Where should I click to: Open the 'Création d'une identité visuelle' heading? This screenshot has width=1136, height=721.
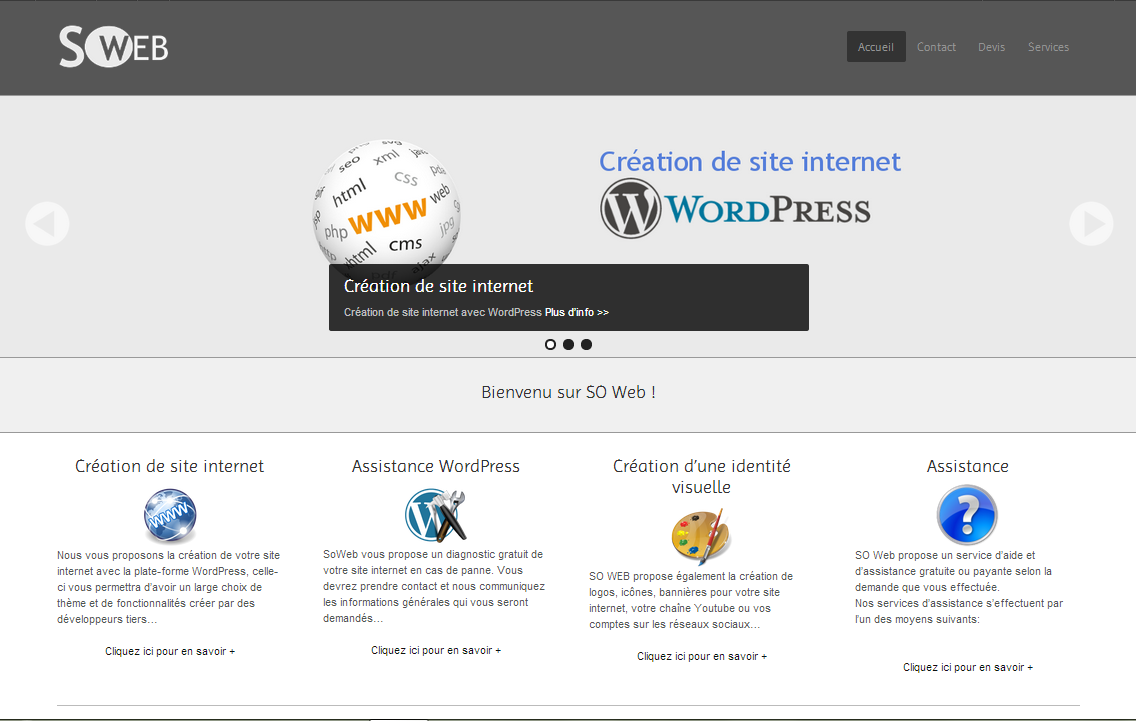701,476
